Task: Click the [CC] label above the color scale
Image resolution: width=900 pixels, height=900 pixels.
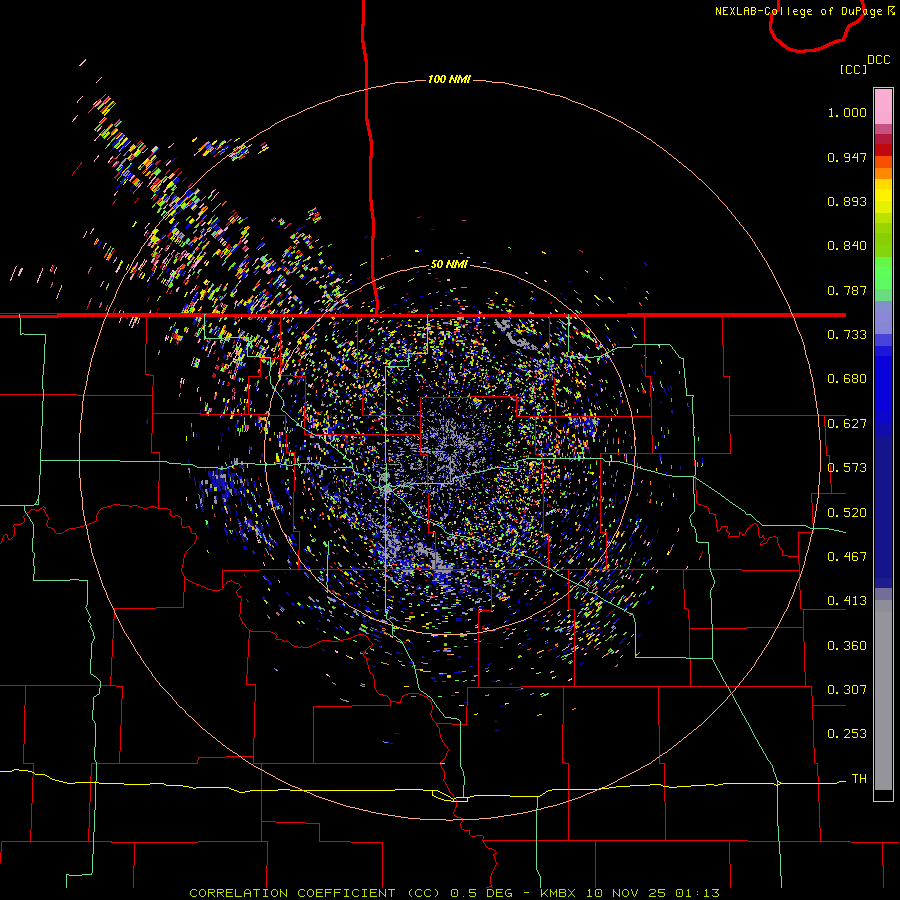Action: tap(853, 70)
